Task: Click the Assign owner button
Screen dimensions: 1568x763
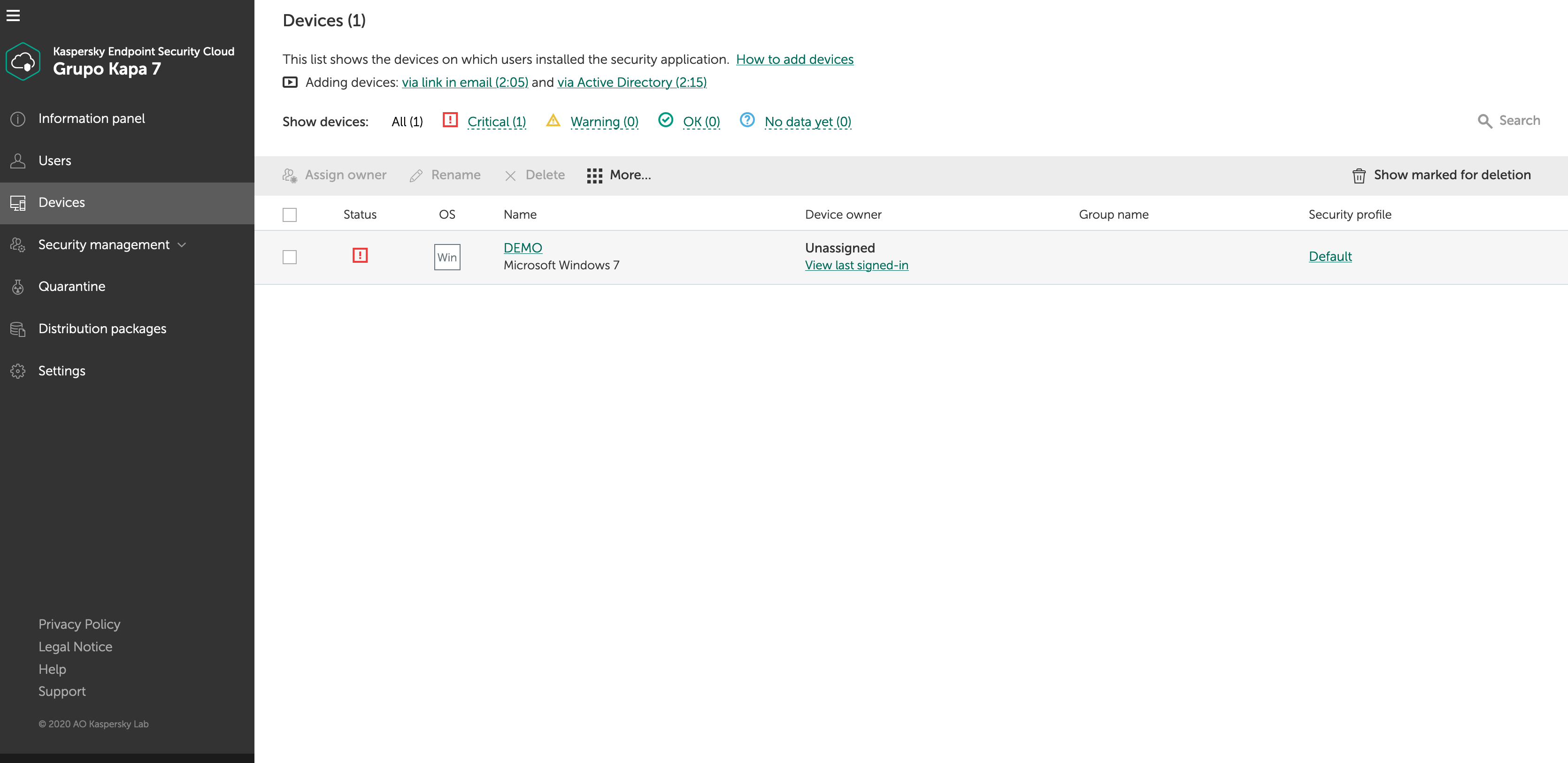Action: pos(334,175)
